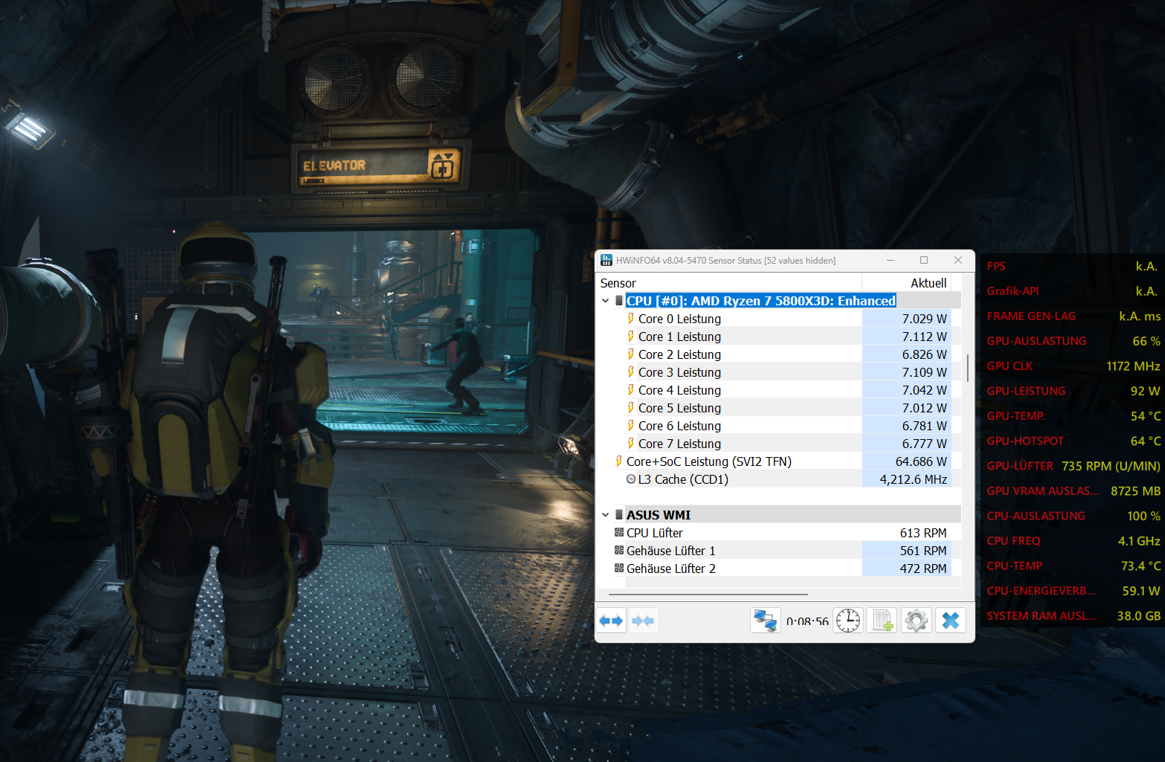Minimize the HWiNFO64 window
This screenshot has width=1165, height=762.
coord(890,260)
